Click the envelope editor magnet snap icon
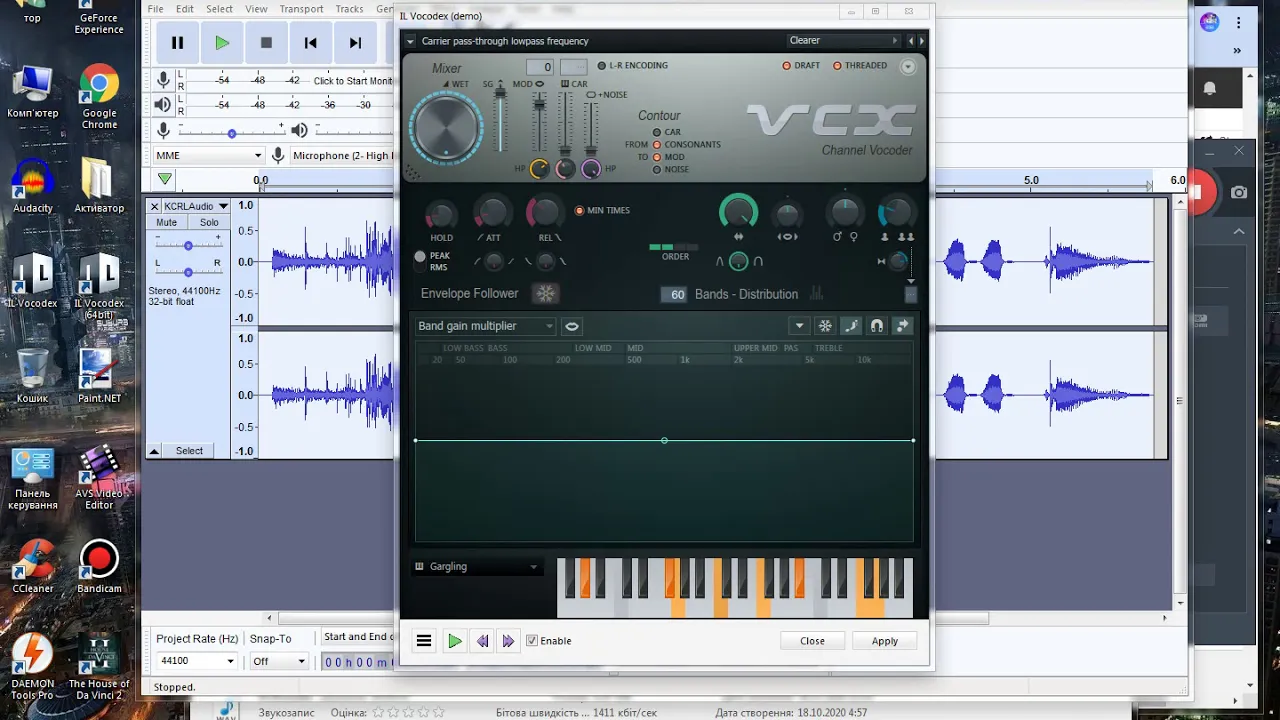1280x720 pixels. [x=877, y=326]
